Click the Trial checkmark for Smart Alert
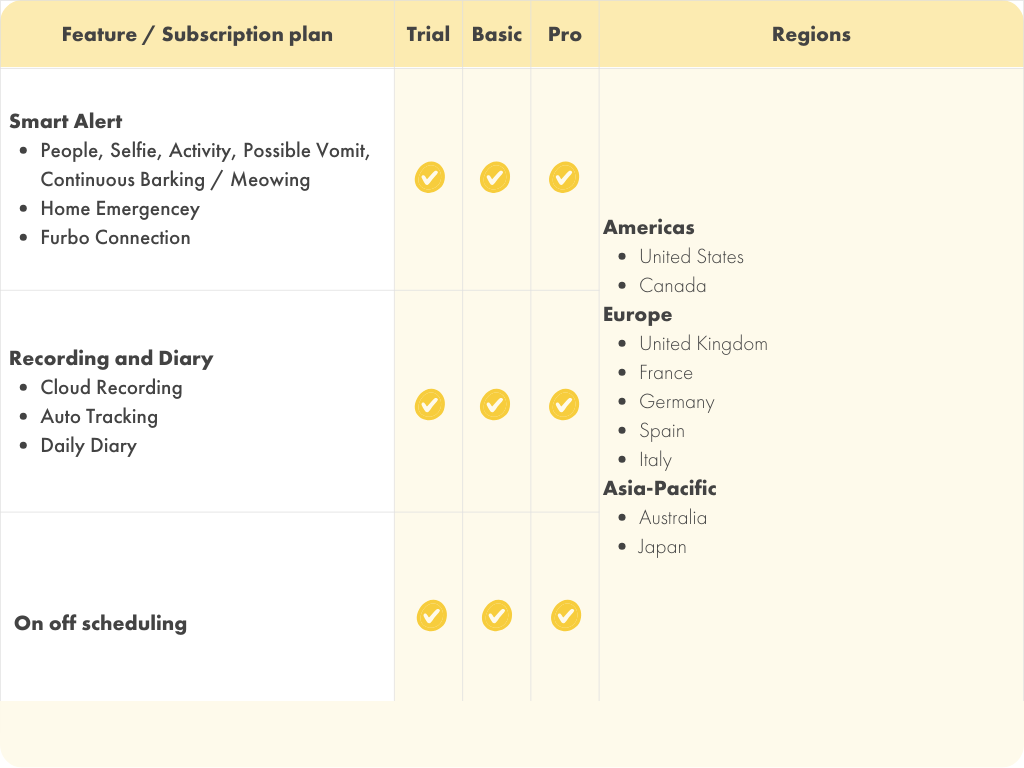Image resolution: width=1024 pixels, height=768 pixels. [x=430, y=178]
